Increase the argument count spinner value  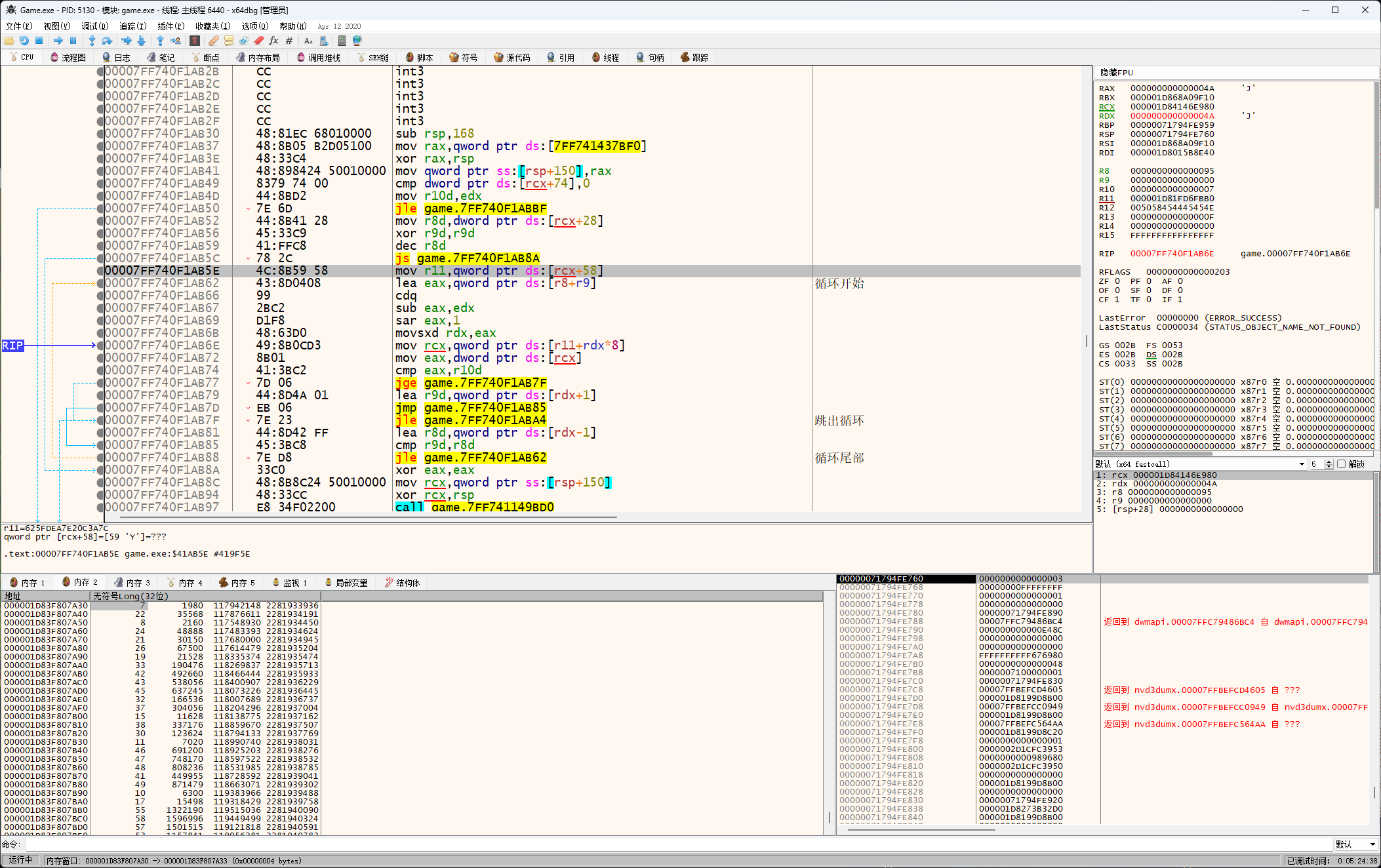pos(1329,462)
